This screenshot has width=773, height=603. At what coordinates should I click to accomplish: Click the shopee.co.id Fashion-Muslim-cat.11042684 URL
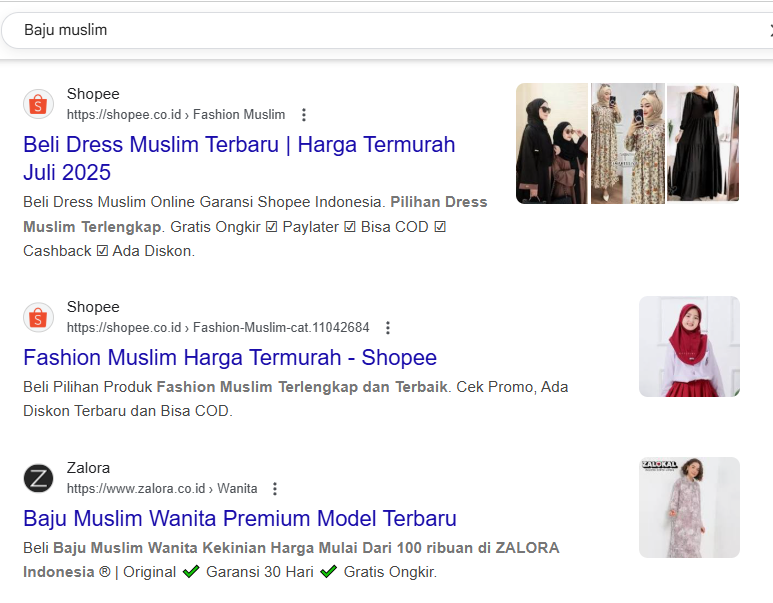click(x=218, y=327)
